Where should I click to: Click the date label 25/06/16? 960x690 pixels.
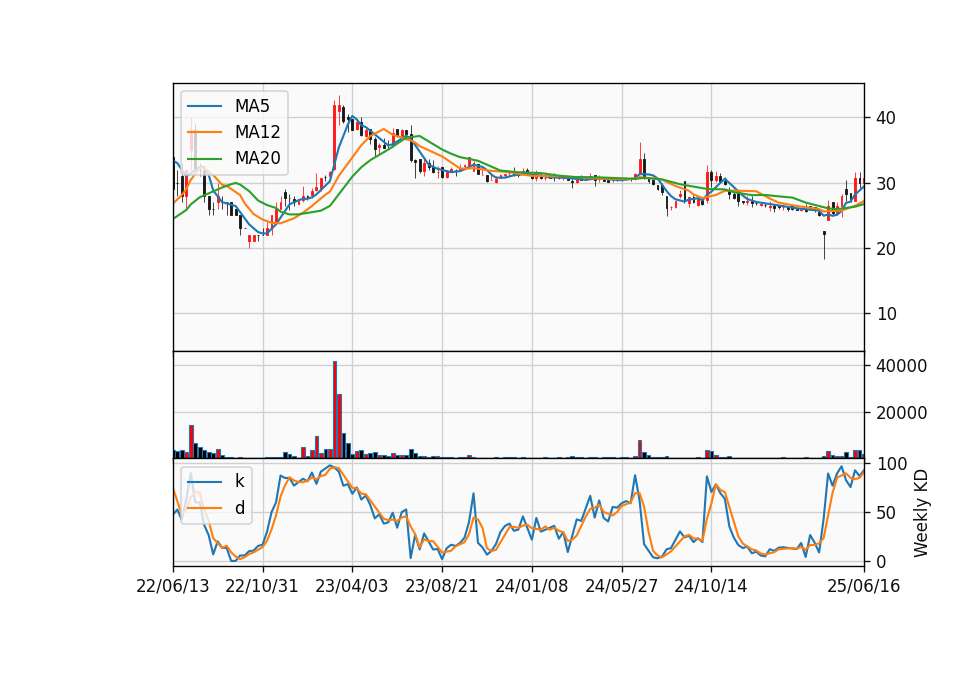click(x=864, y=586)
